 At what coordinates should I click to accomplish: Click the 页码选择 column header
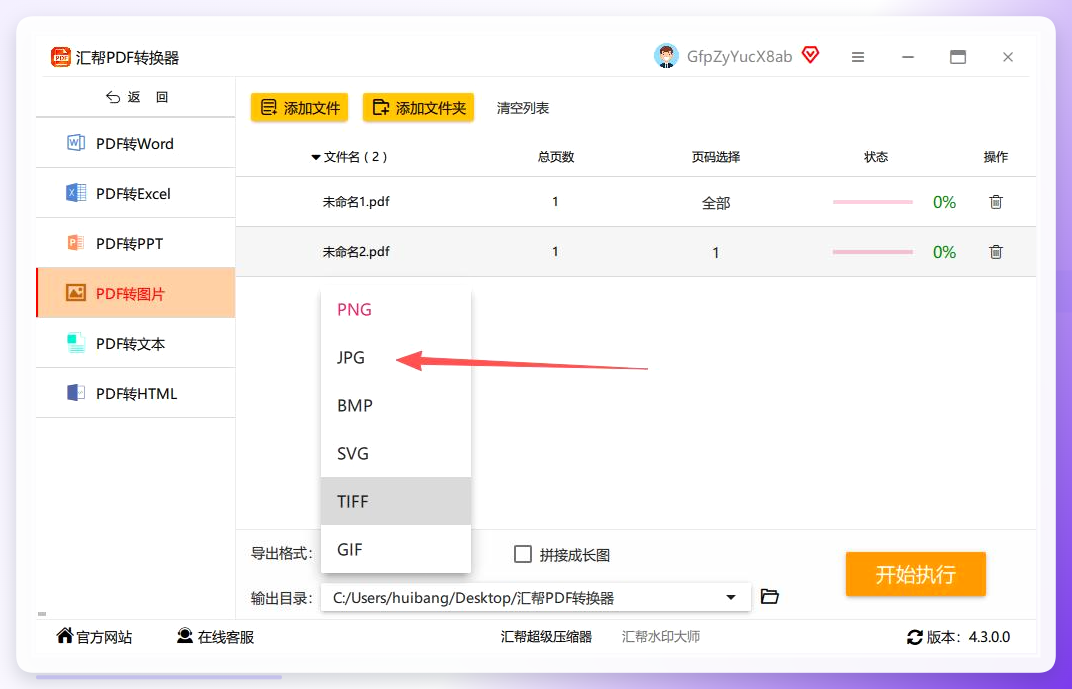[716, 157]
